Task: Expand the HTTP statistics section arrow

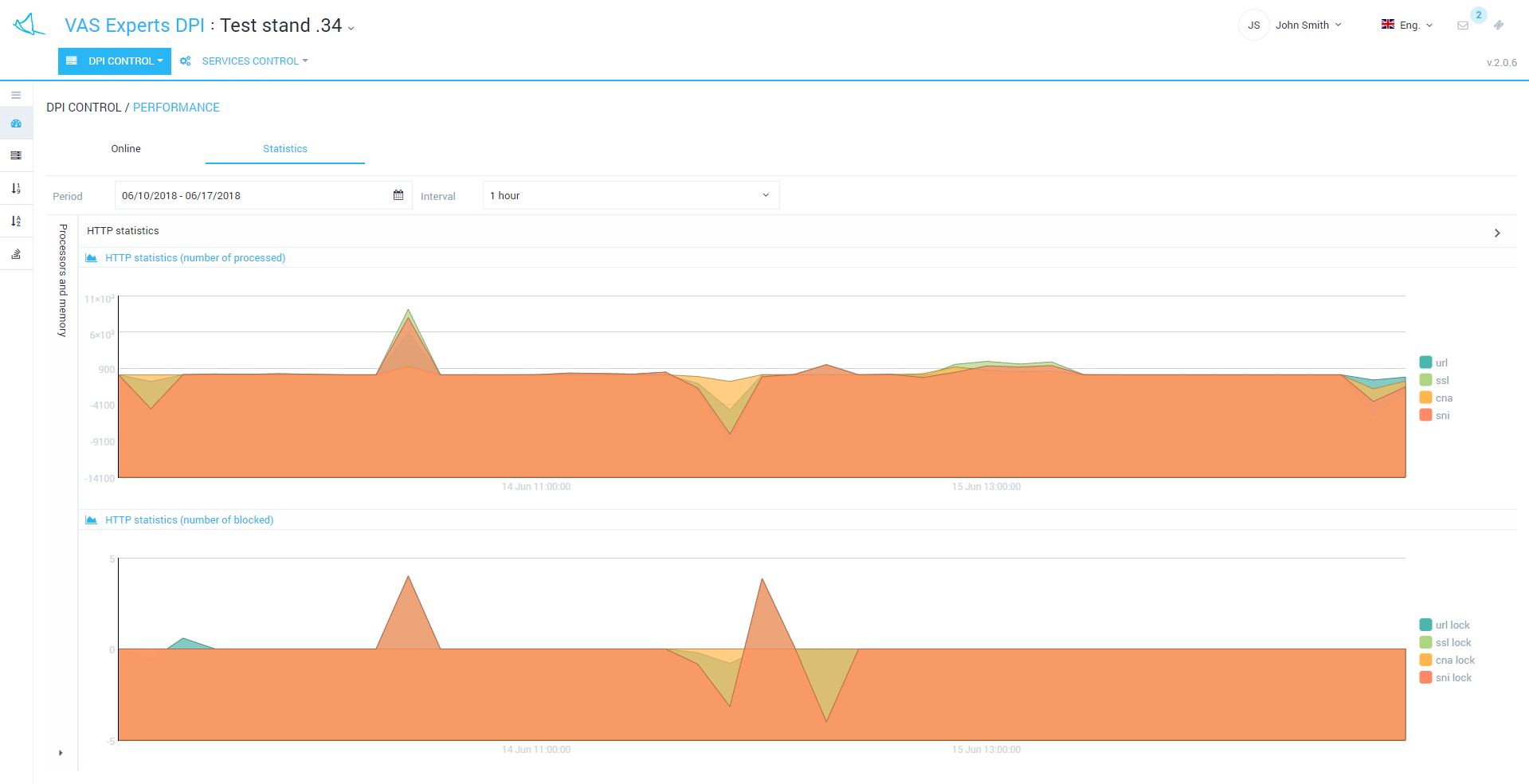Action: tap(1497, 233)
